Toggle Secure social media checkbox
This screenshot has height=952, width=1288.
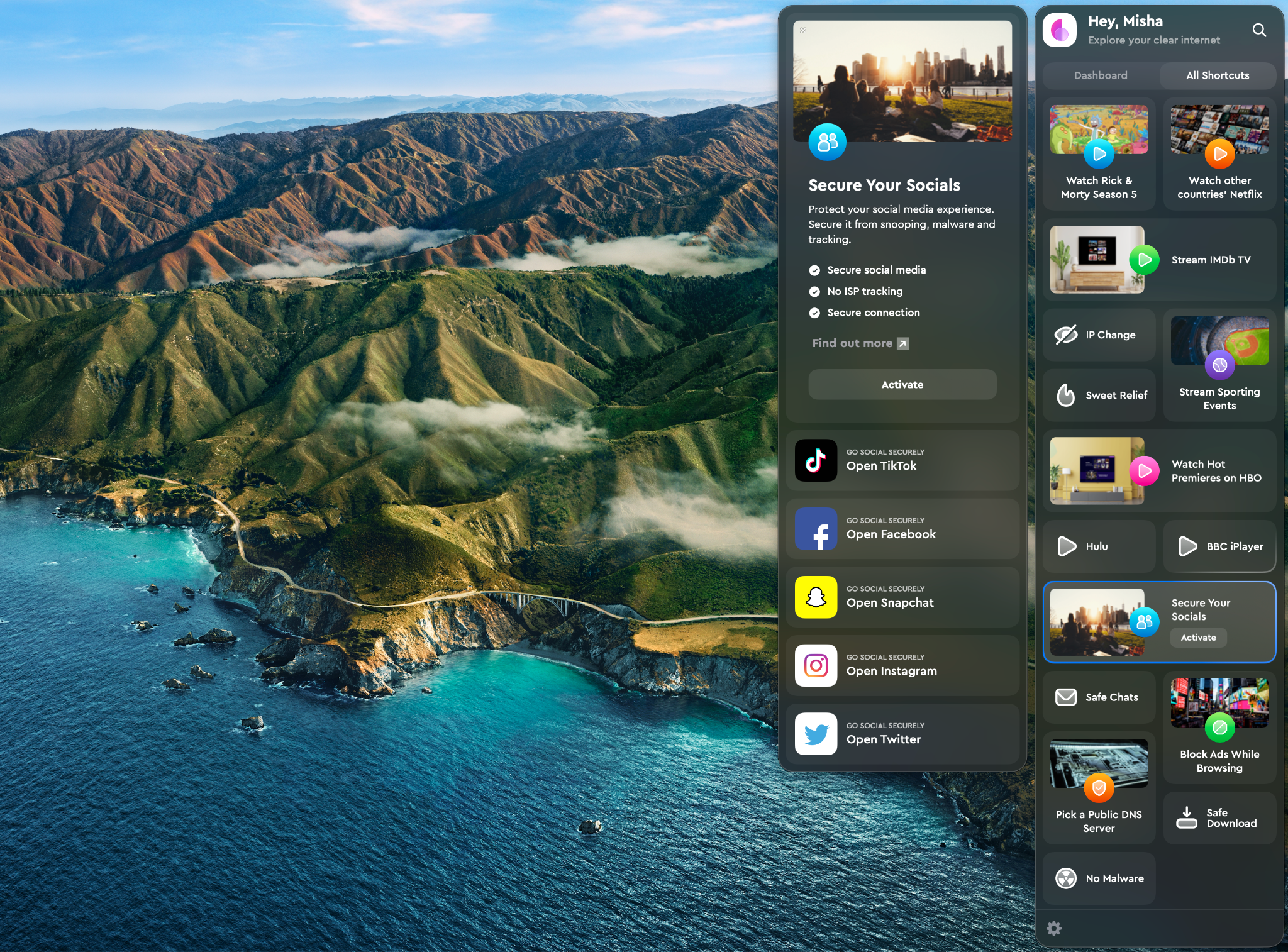[815, 269]
